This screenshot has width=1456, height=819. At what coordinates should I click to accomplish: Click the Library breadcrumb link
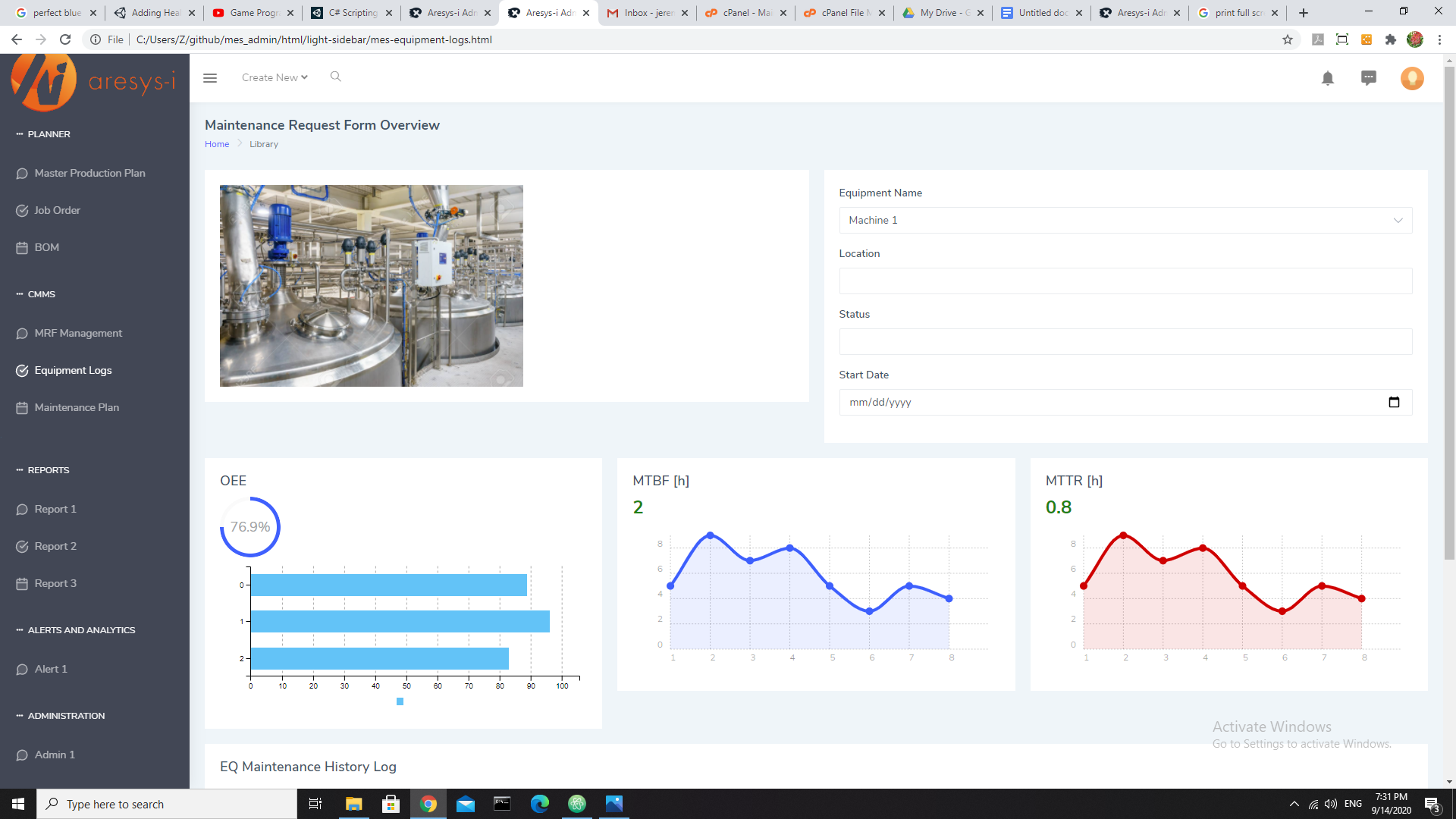(264, 144)
